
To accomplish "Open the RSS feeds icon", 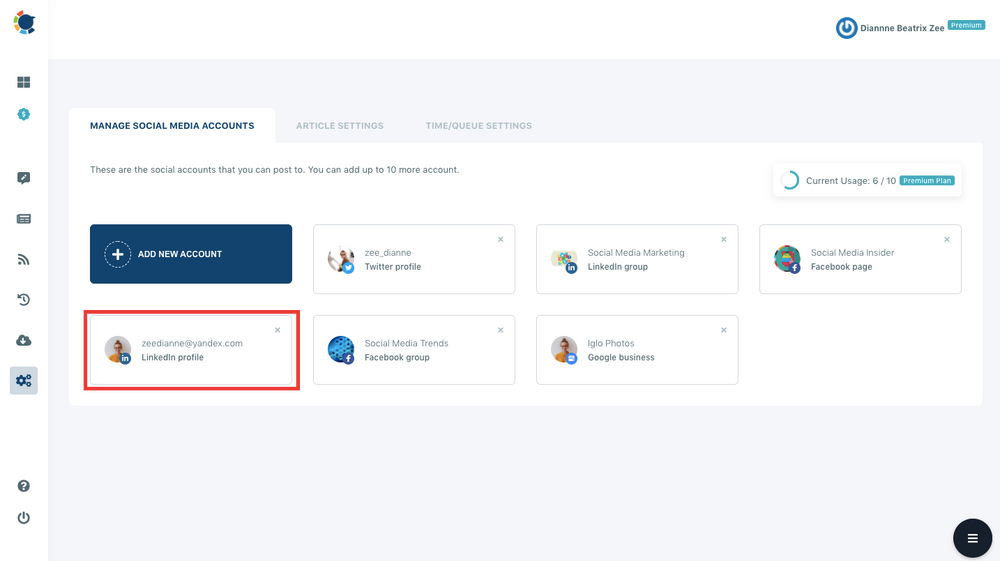I will [x=24, y=259].
